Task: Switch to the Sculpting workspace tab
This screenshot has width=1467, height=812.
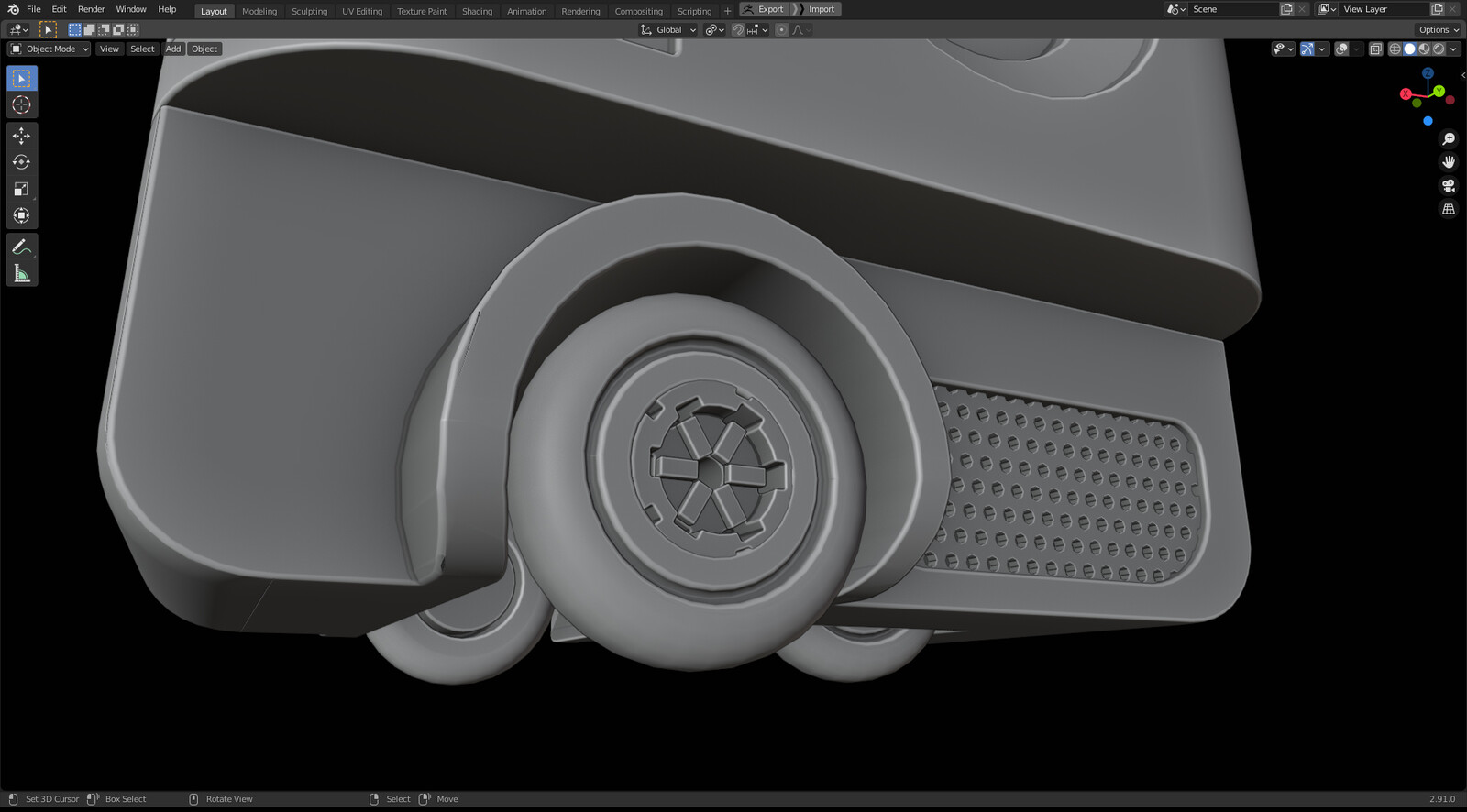Action: pos(309,11)
